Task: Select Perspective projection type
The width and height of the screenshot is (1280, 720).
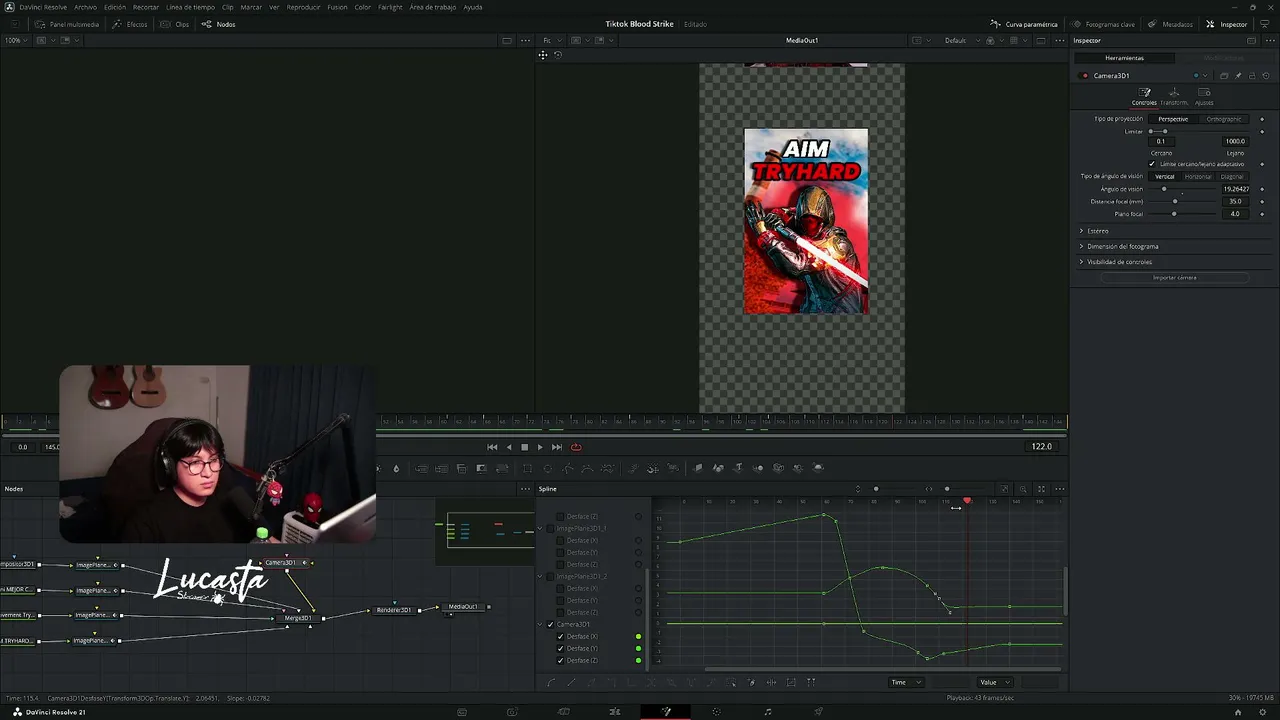Action: click(x=1173, y=119)
